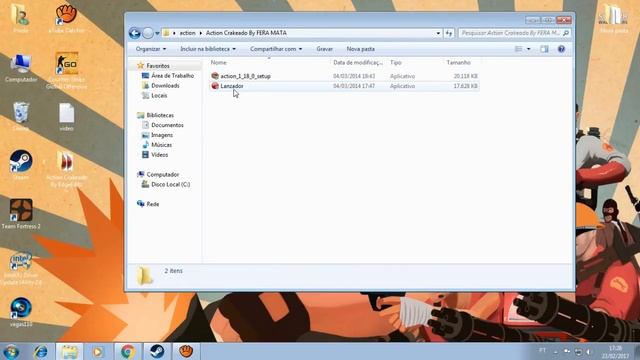Select 'Action Crakeado By FERA MATA' breadcrumb

coord(246,33)
